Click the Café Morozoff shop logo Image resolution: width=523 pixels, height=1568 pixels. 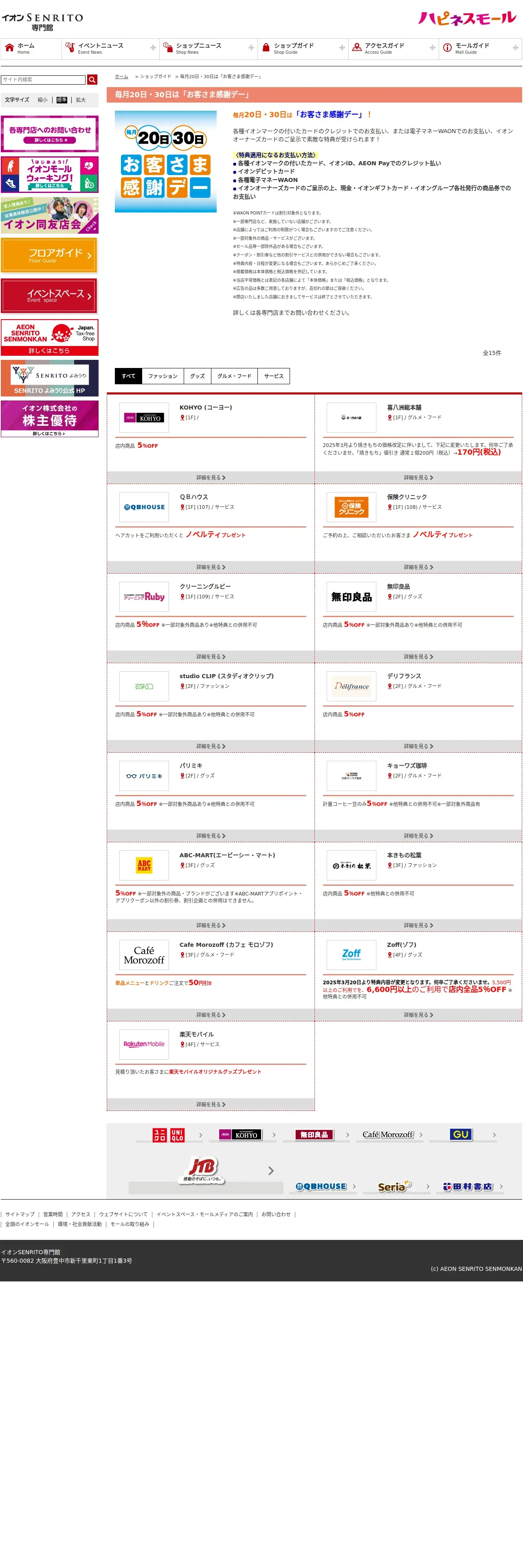coord(144,955)
